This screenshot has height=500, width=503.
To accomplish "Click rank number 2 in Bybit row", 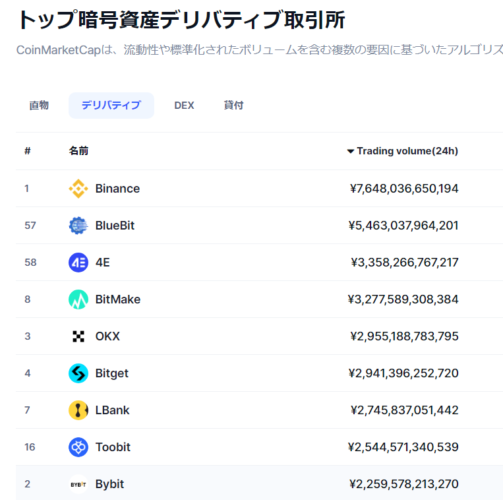I will pos(27,484).
